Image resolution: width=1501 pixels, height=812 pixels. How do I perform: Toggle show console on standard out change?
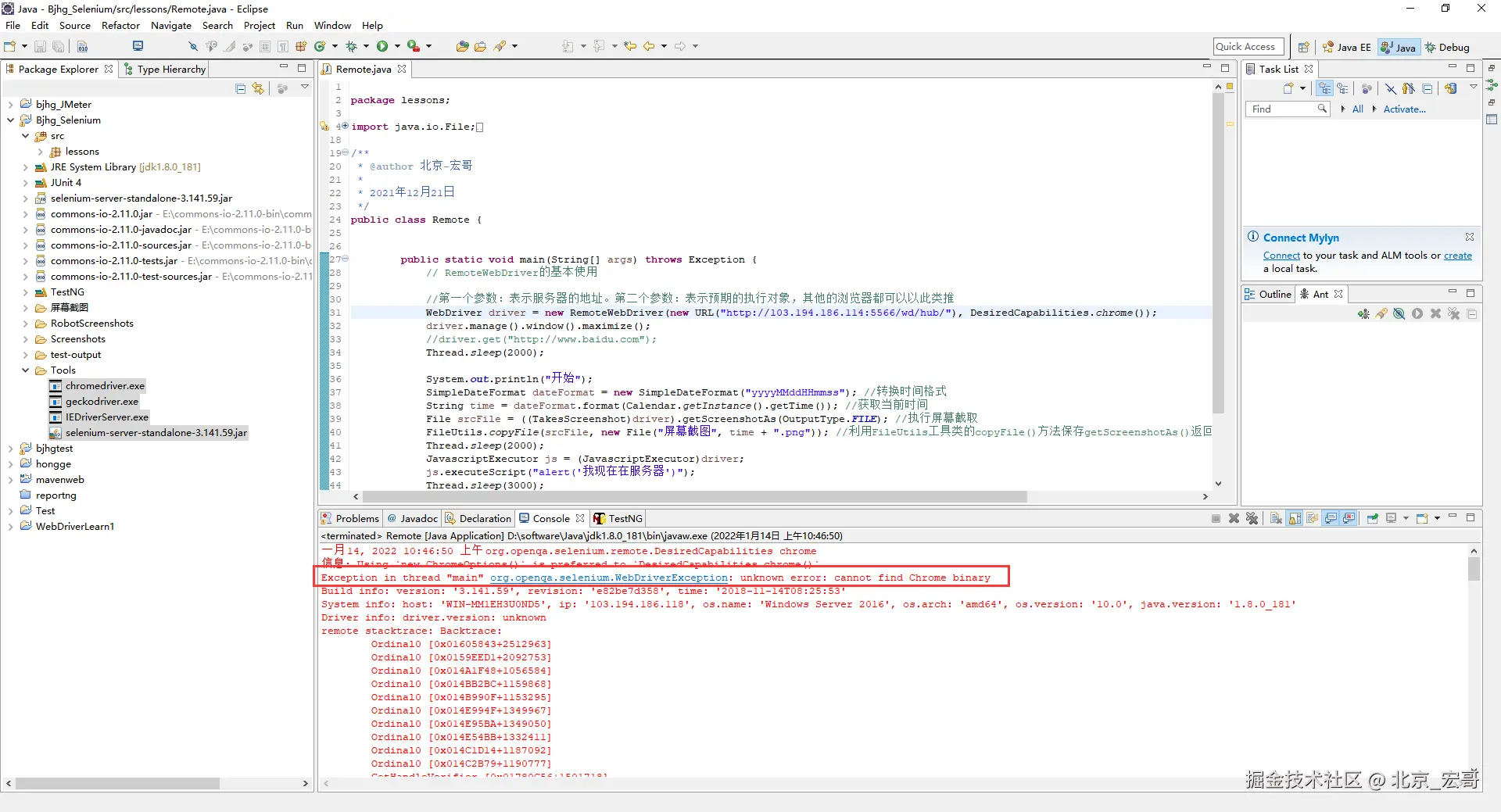[x=1331, y=518]
